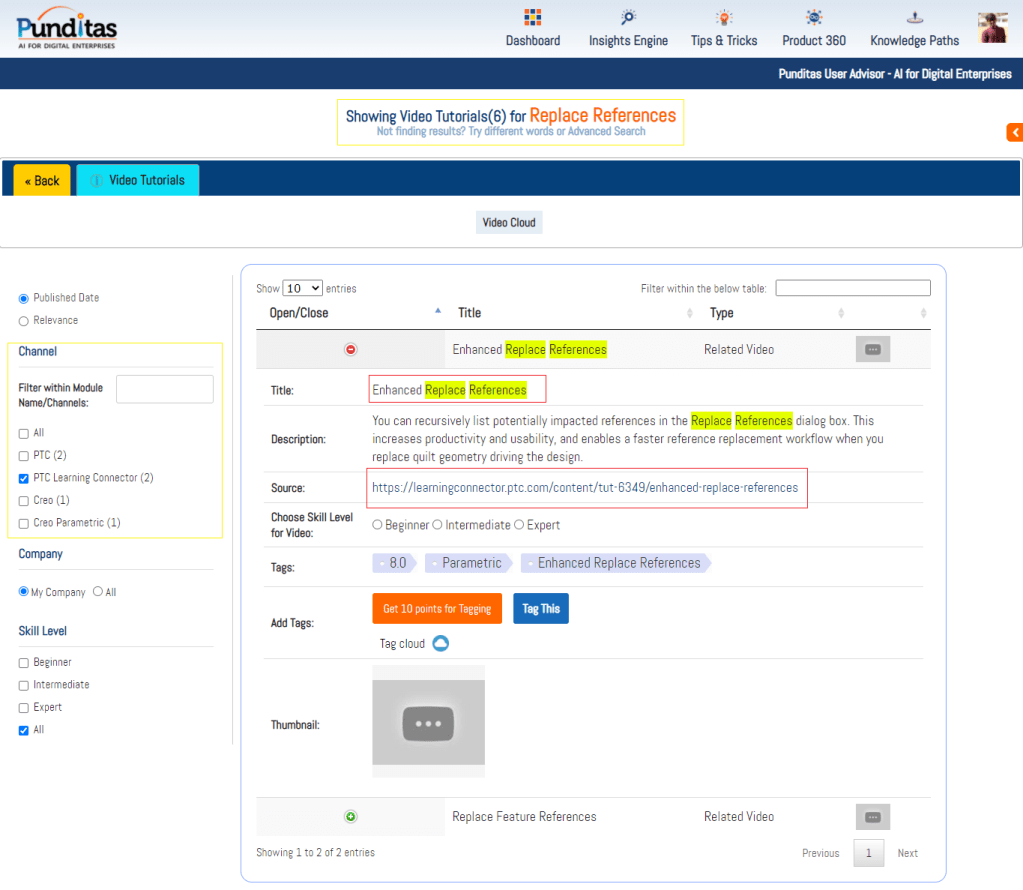Select Intermediate skill level for video

[437, 525]
